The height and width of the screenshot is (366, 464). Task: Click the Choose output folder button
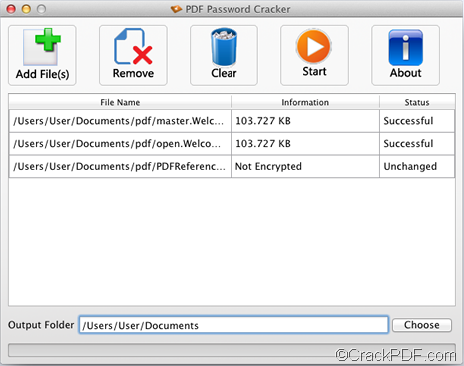[422, 325]
